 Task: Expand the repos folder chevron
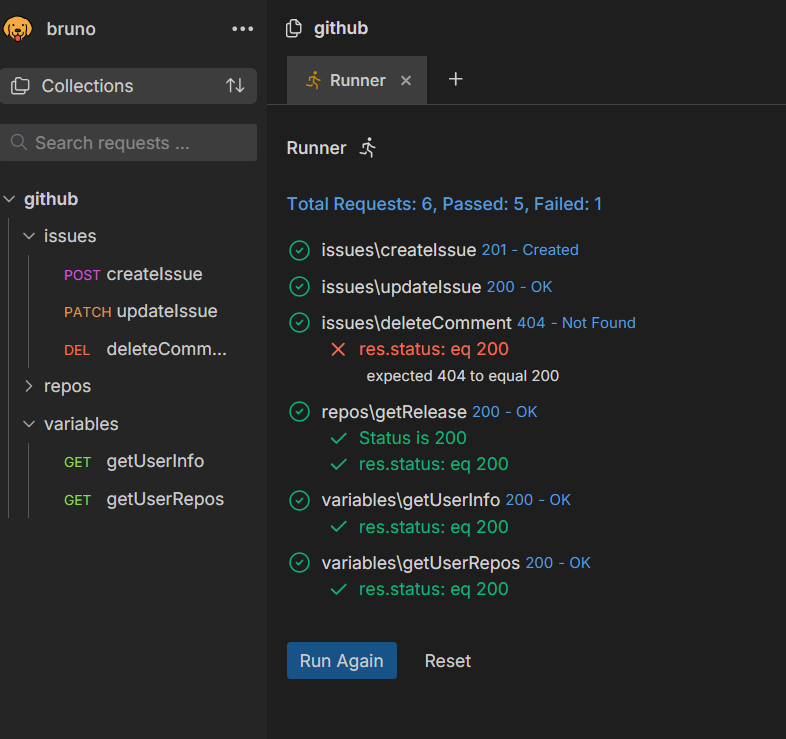[29, 386]
